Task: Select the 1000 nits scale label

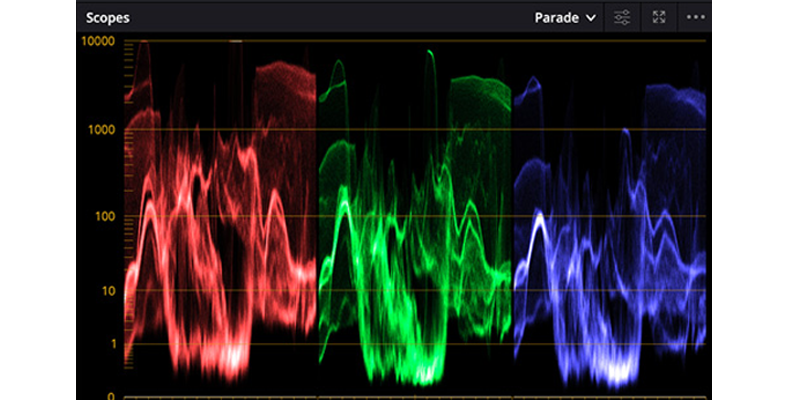Action: pos(102,130)
